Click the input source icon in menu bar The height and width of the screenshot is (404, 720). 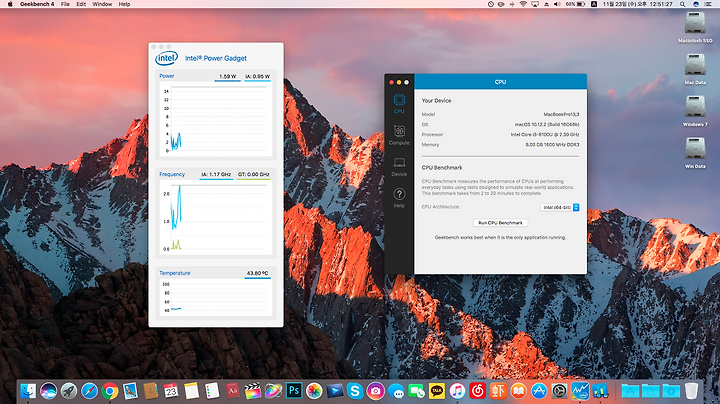pyautogui.click(x=594, y=4)
